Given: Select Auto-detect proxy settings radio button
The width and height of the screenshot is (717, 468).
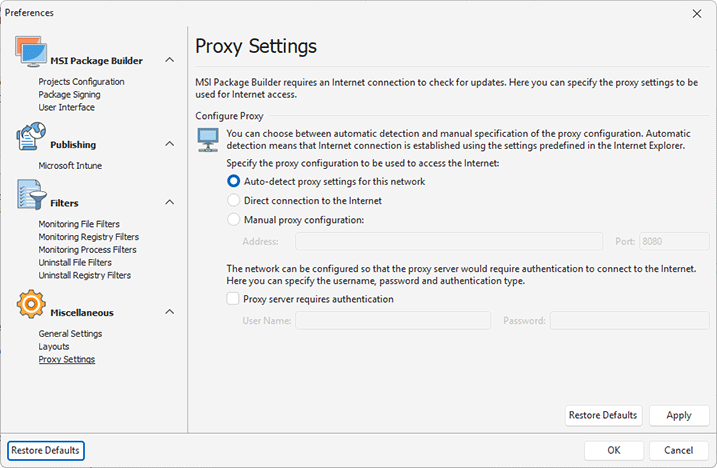Looking at the screenshot, I should tap(234, 182).
